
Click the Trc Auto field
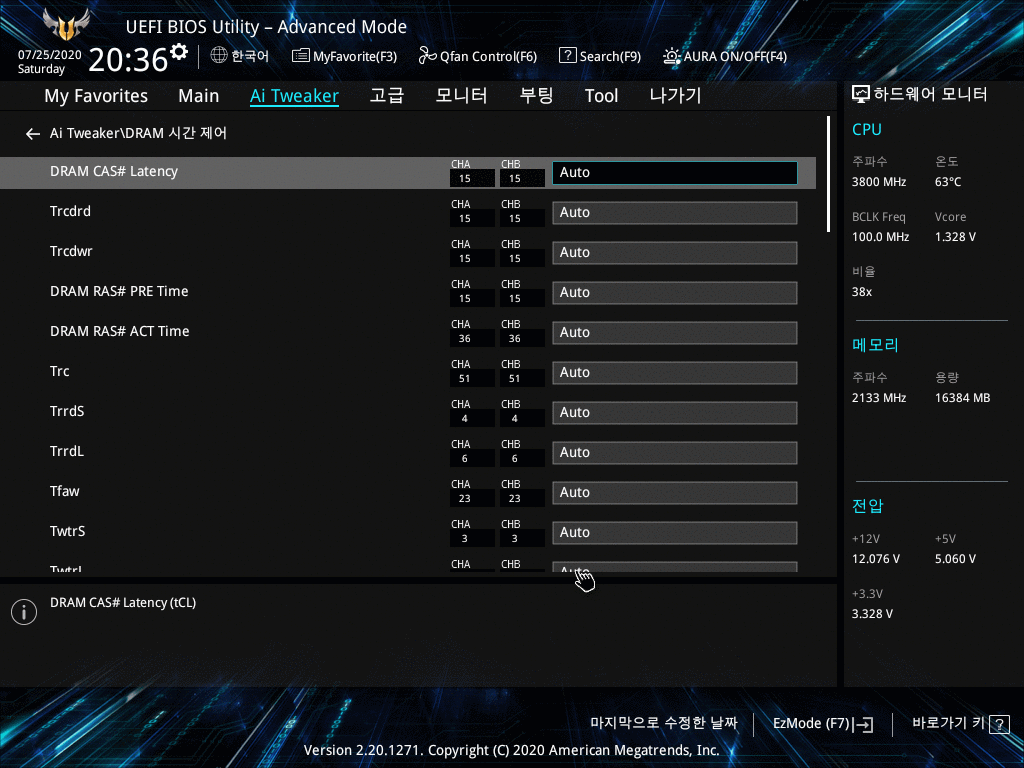675,373
